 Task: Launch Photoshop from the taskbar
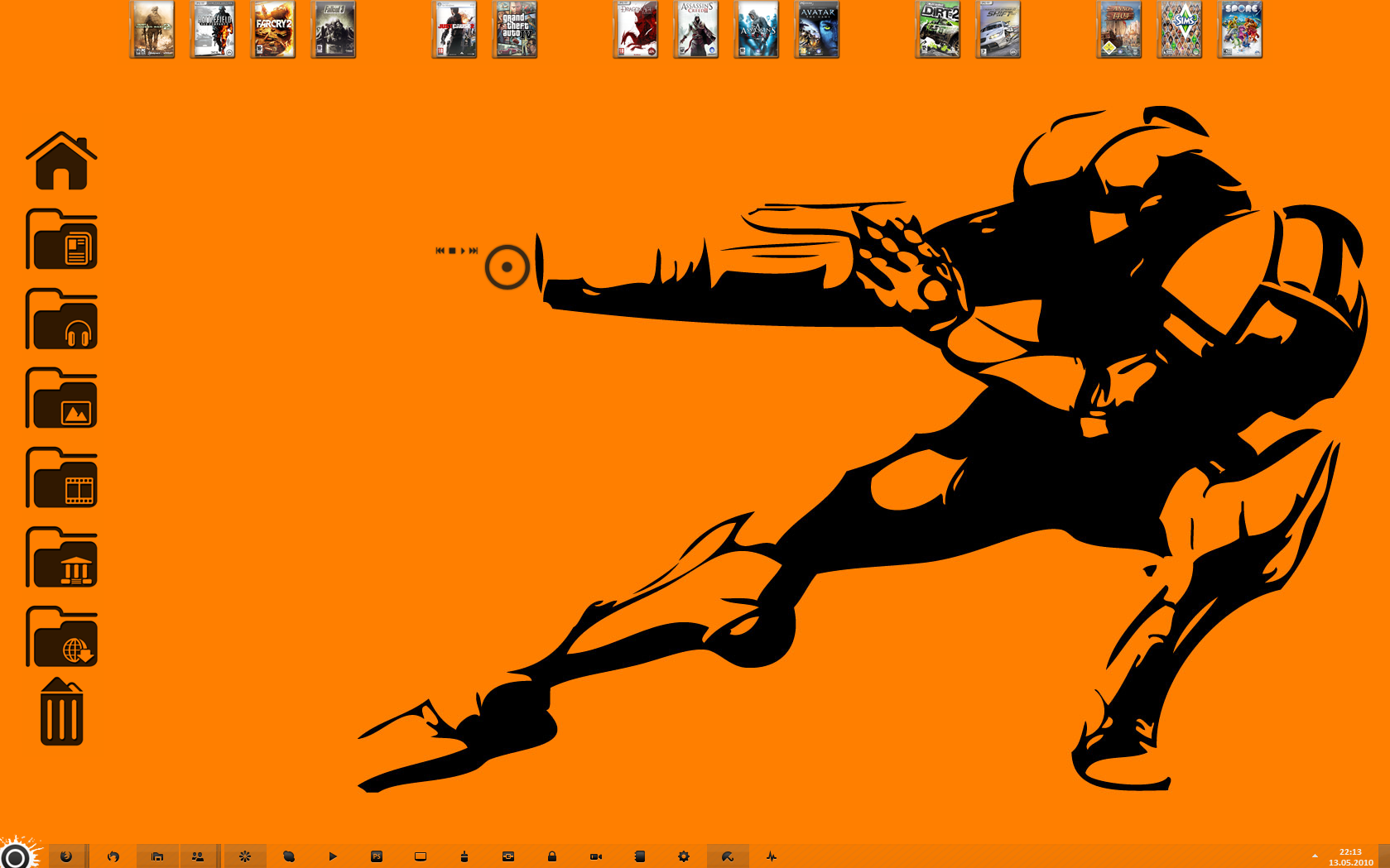(377, 856)
